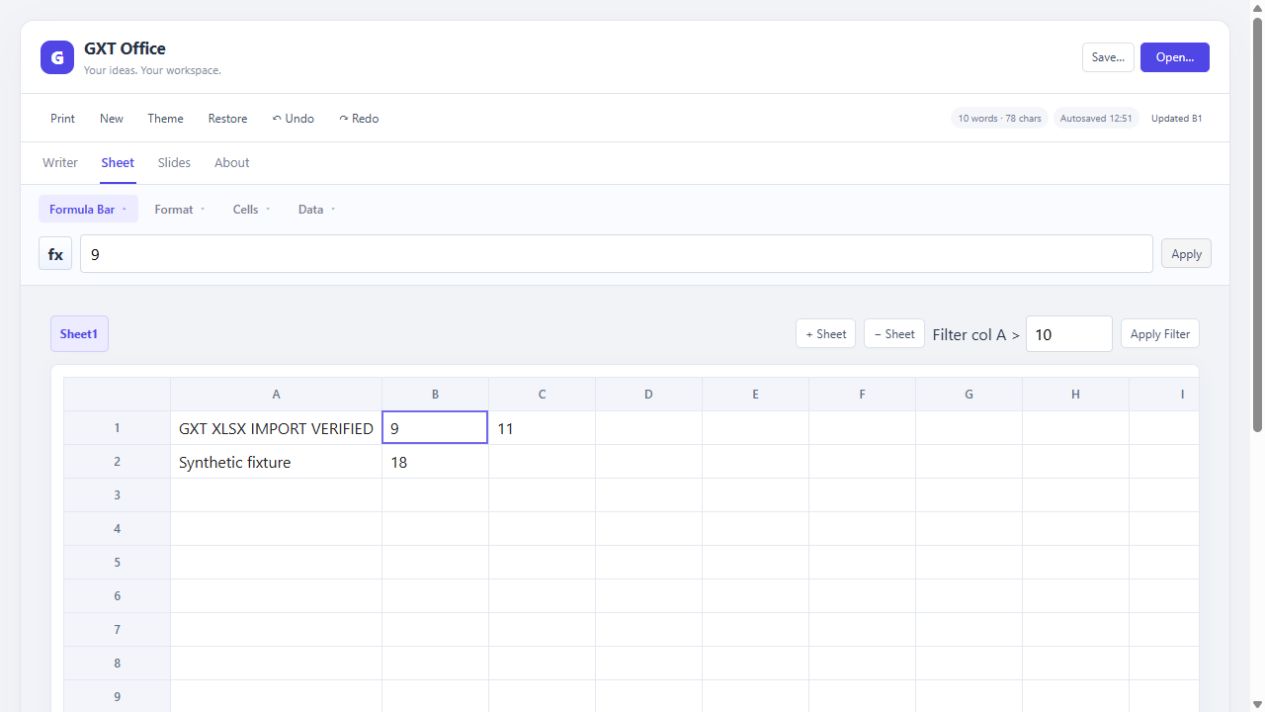Click the fx formula icon

55,254
